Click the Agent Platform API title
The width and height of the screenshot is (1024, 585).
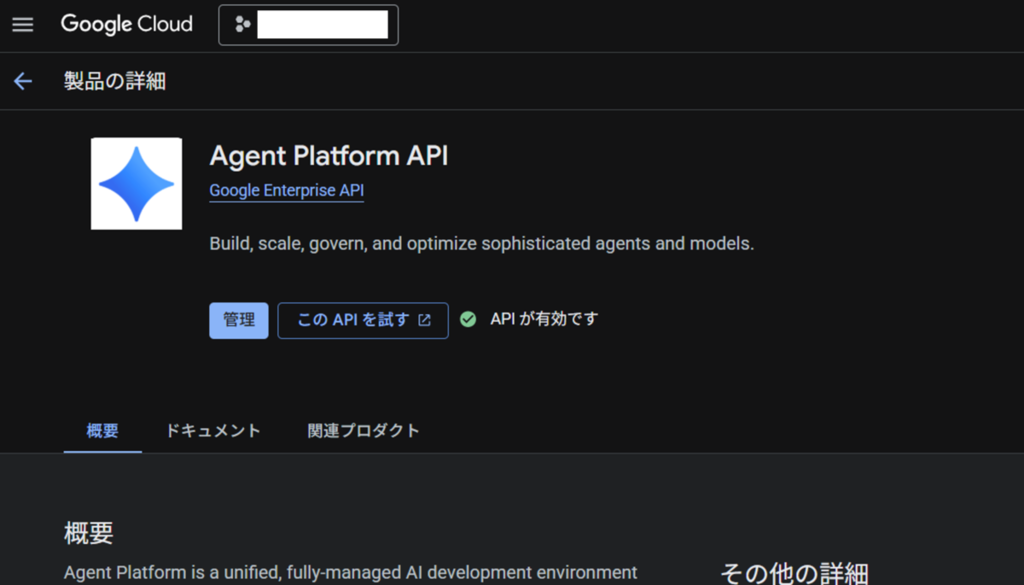click(x=329, y=156)
